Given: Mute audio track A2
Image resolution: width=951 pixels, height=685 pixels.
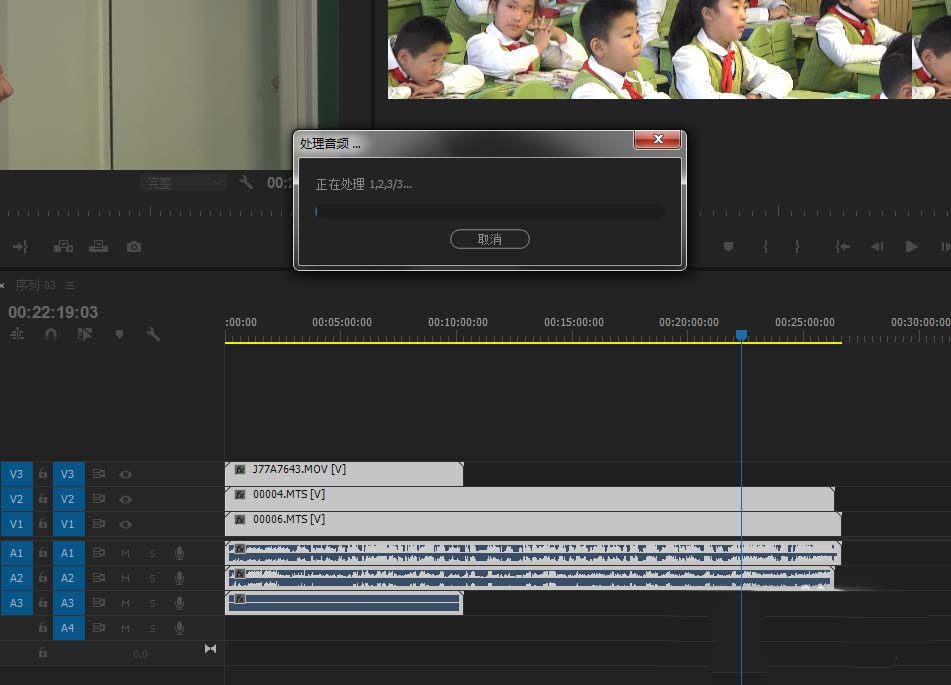Looking at the screenshot, I should coord(126,578).
